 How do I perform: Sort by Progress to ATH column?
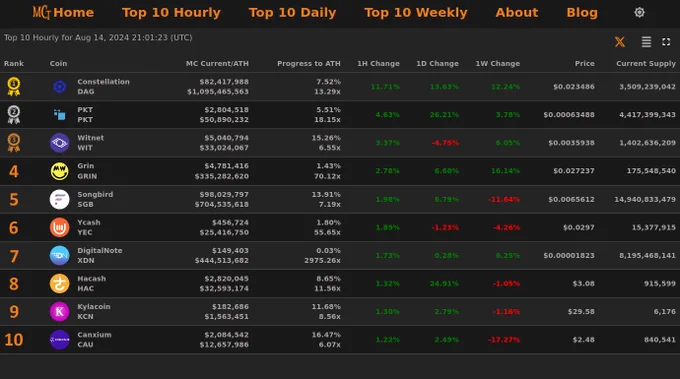point(309,63)
